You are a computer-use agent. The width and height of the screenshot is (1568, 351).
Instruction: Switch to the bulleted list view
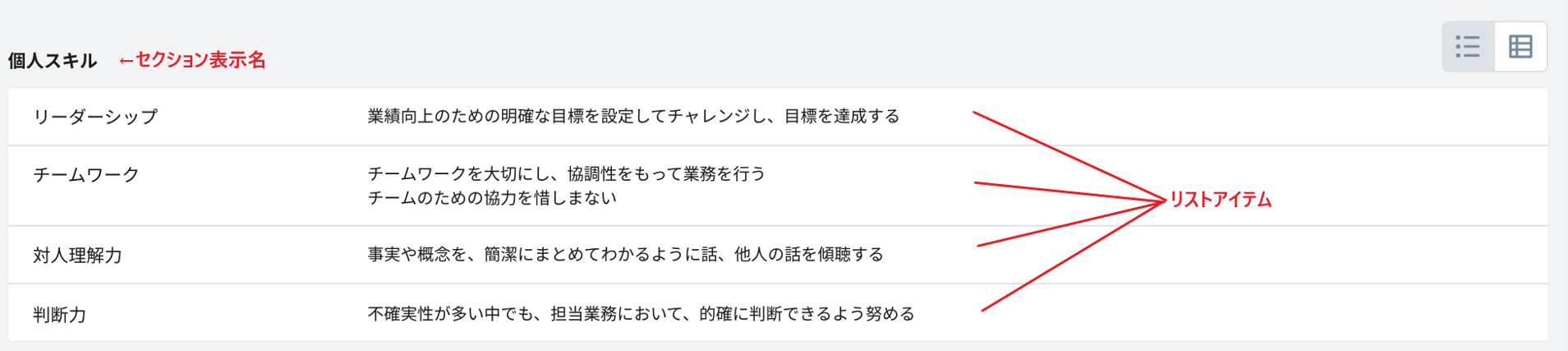tap(1468, 47)
